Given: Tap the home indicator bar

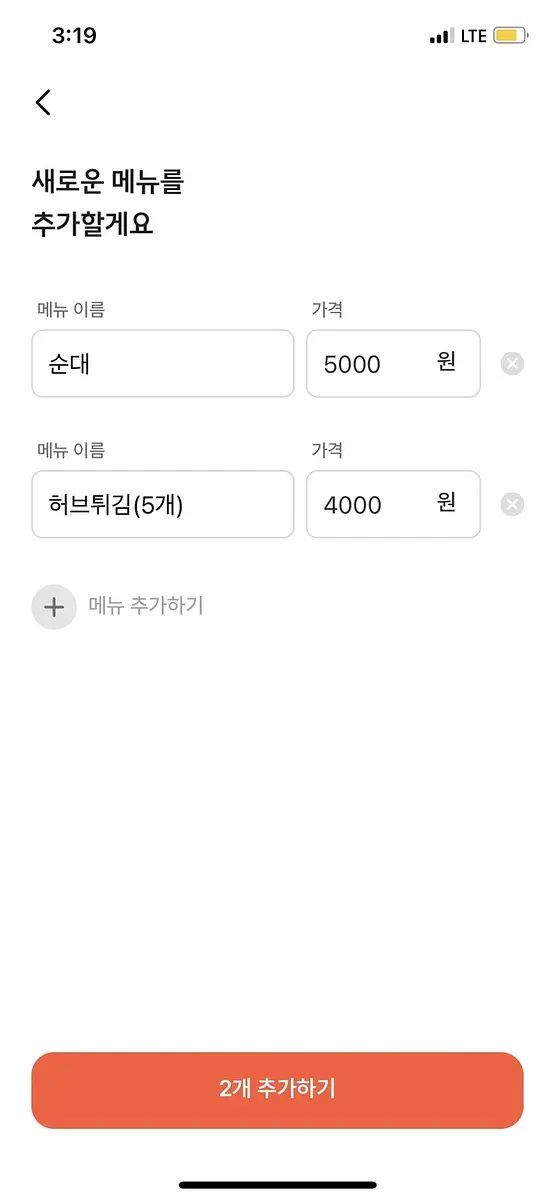Looking at the screenshot, I should (278, 1185).
